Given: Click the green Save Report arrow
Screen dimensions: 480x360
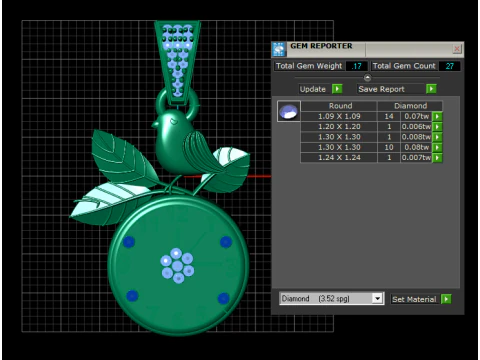Looking at the screenshot, I should click(431, 89).
